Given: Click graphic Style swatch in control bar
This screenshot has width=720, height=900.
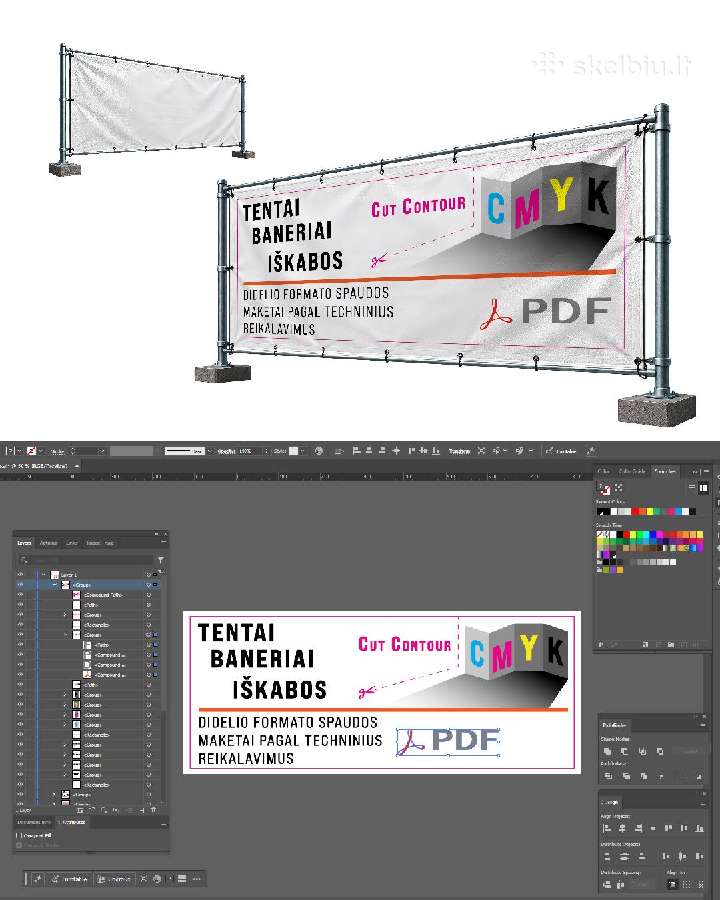Looking at the screenshot, I should pyautogui.click(x=293, y=451).
